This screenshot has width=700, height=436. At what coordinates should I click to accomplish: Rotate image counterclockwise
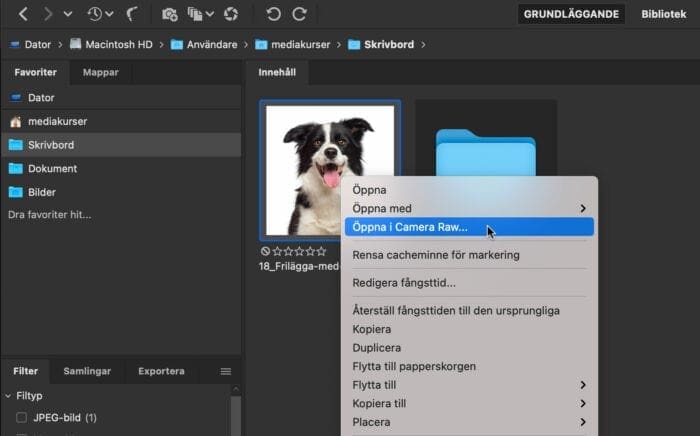[x=273, y=14]
